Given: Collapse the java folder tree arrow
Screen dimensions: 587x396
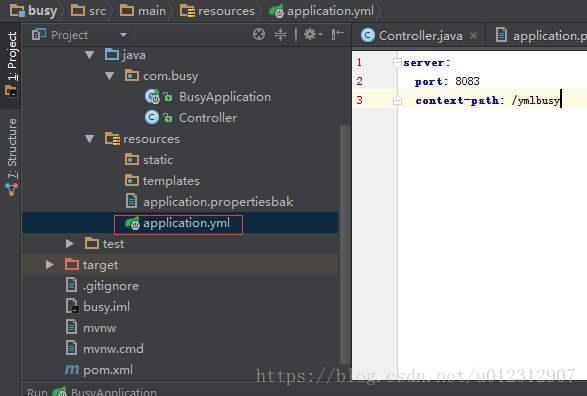Looking at the screenshot, I should click(89, 55).
